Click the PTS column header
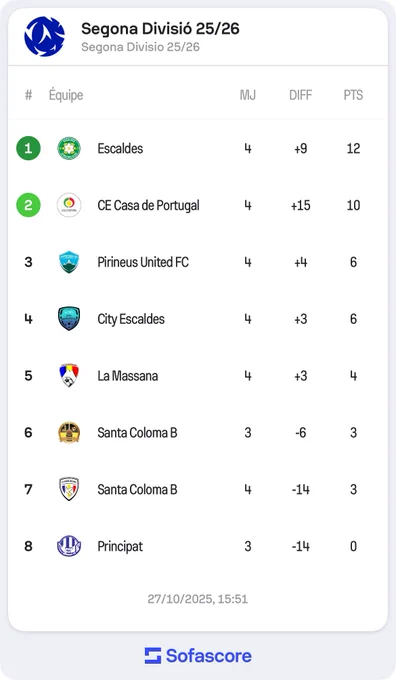396x680 pixels. tap(353, 95)
